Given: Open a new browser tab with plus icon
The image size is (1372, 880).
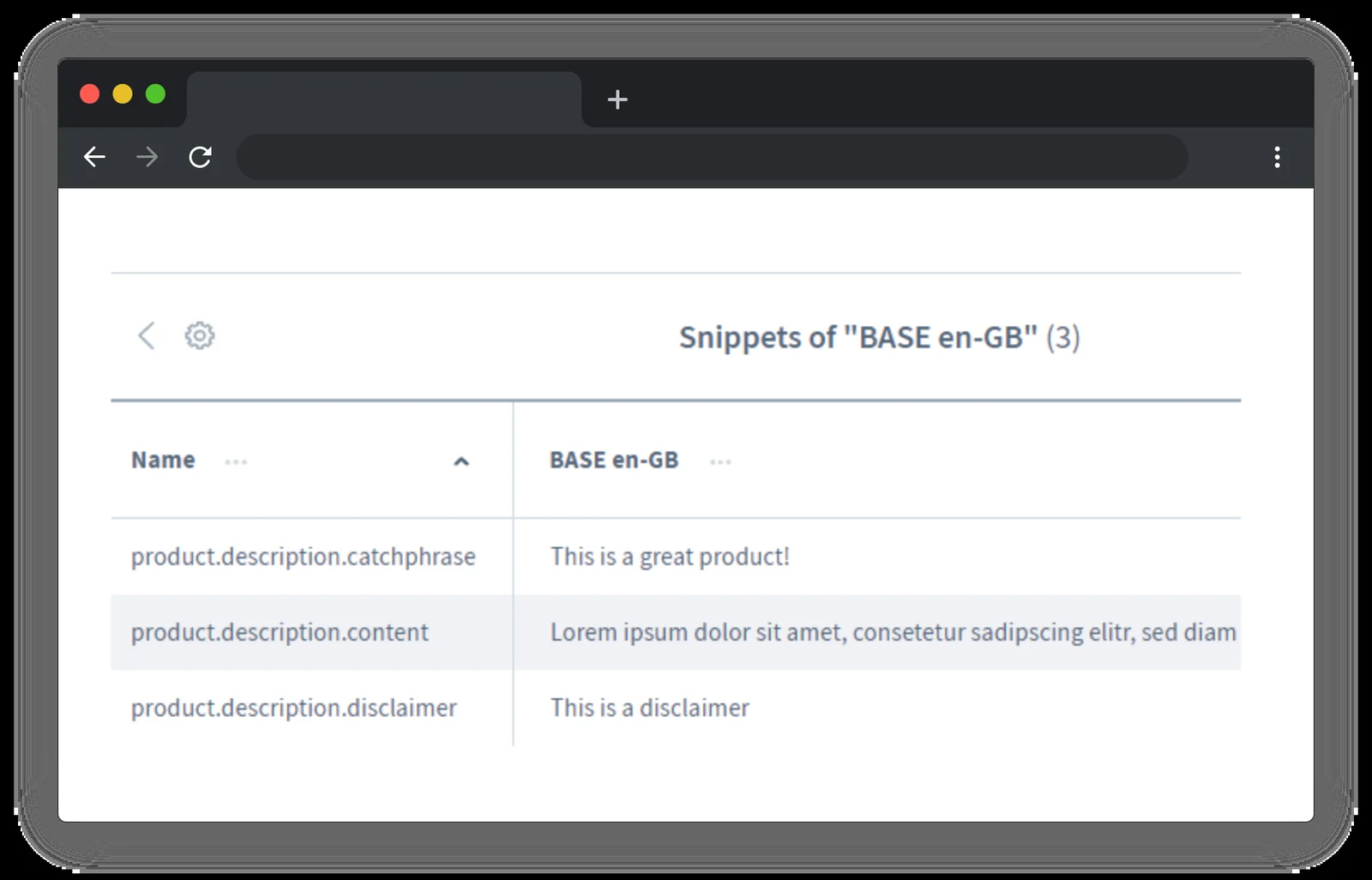Looking at the screenshot, I should 617,99.
